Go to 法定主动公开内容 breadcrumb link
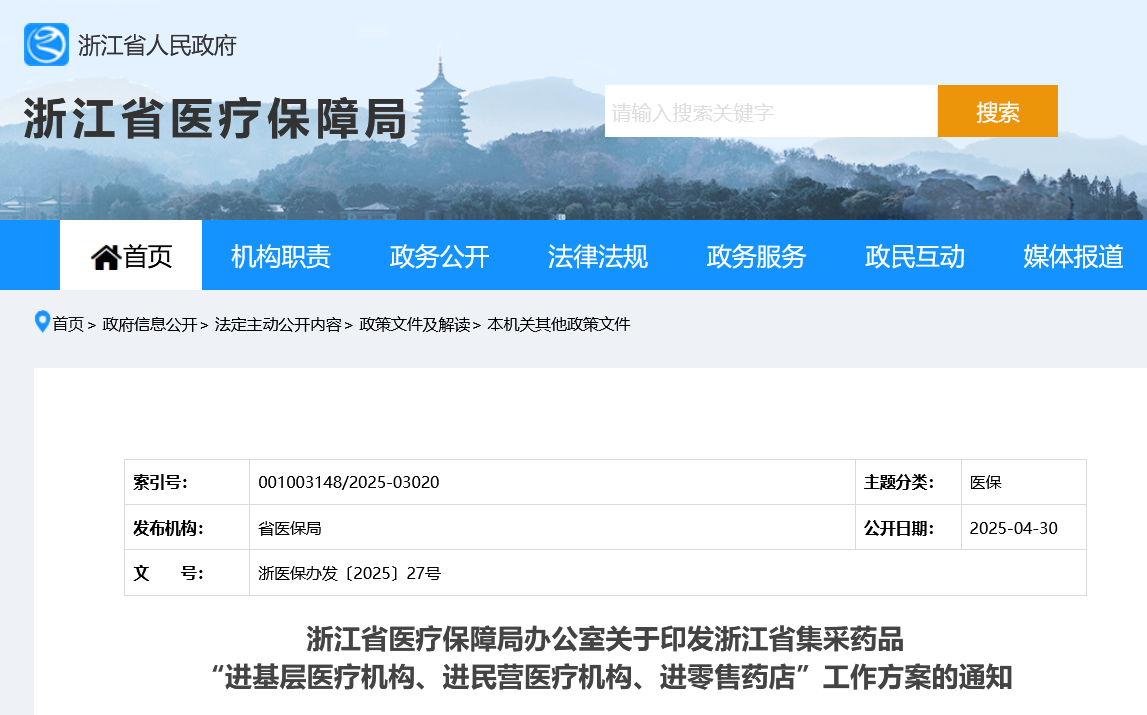 tap(278, 324)
